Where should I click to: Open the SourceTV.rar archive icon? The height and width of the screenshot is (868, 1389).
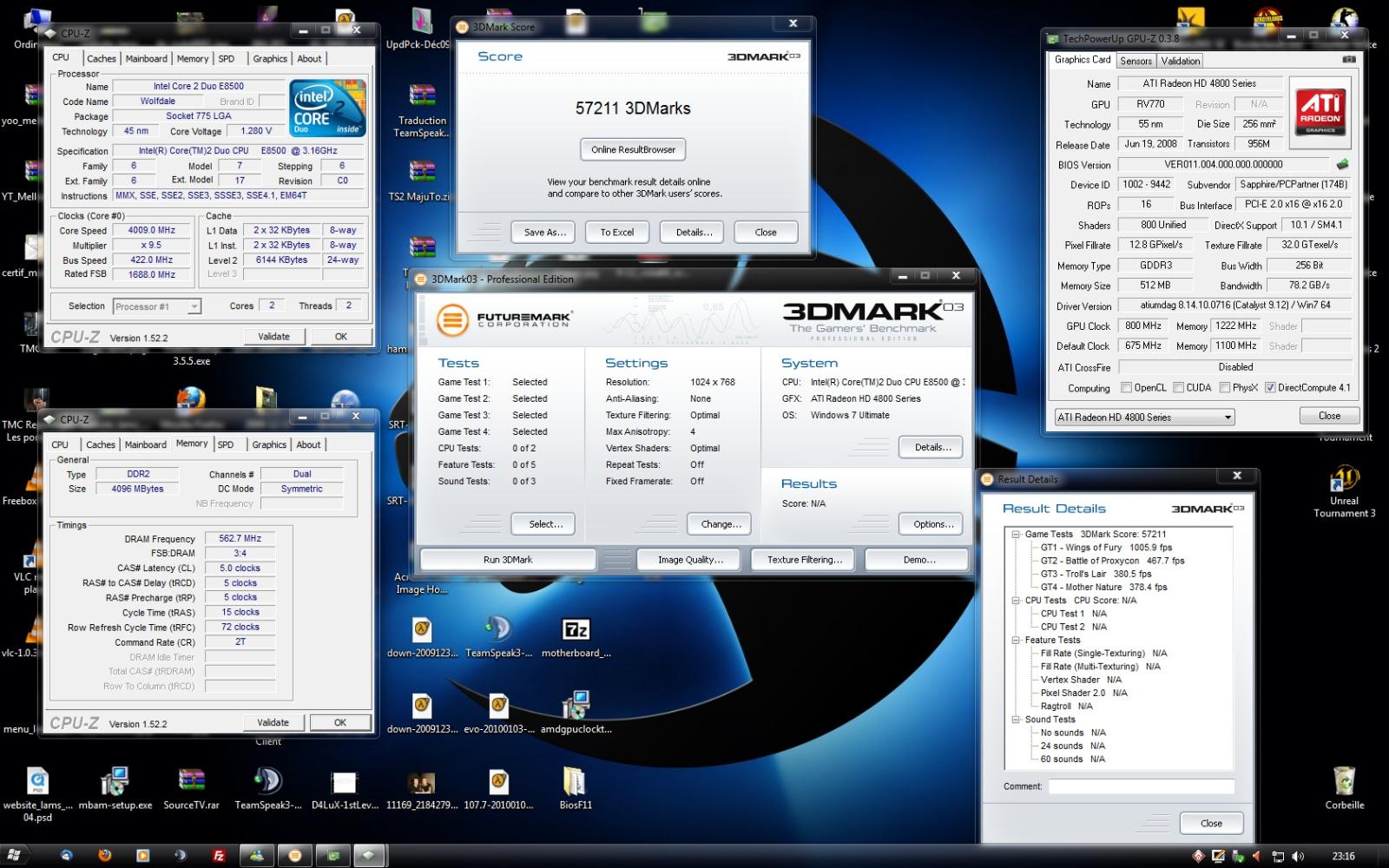[191, 788]
